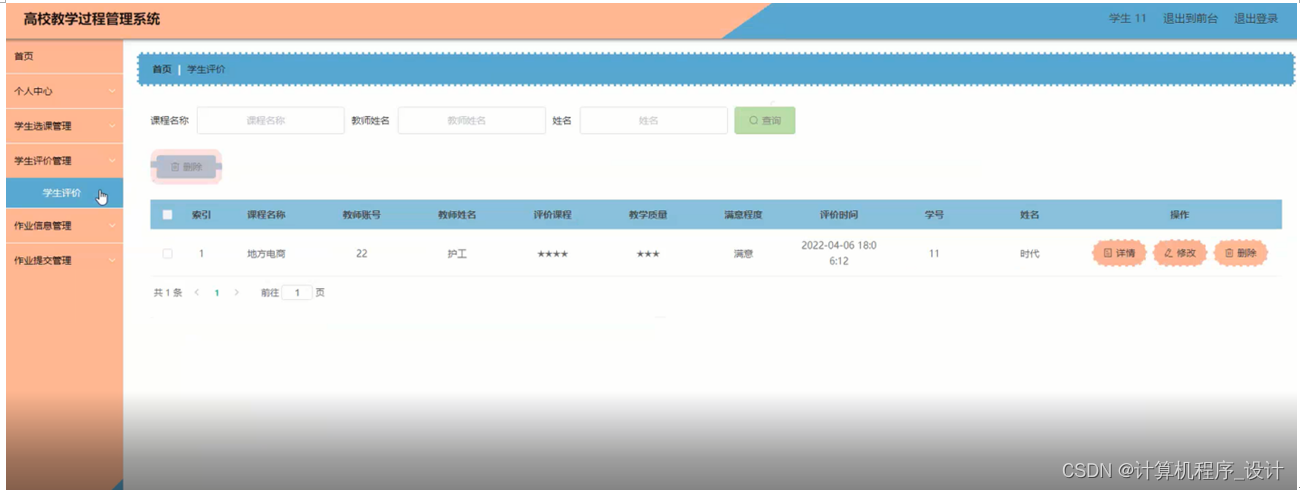
Task: Click the magnifier icon in 查询 button
Action: click(x=753, y=120)
